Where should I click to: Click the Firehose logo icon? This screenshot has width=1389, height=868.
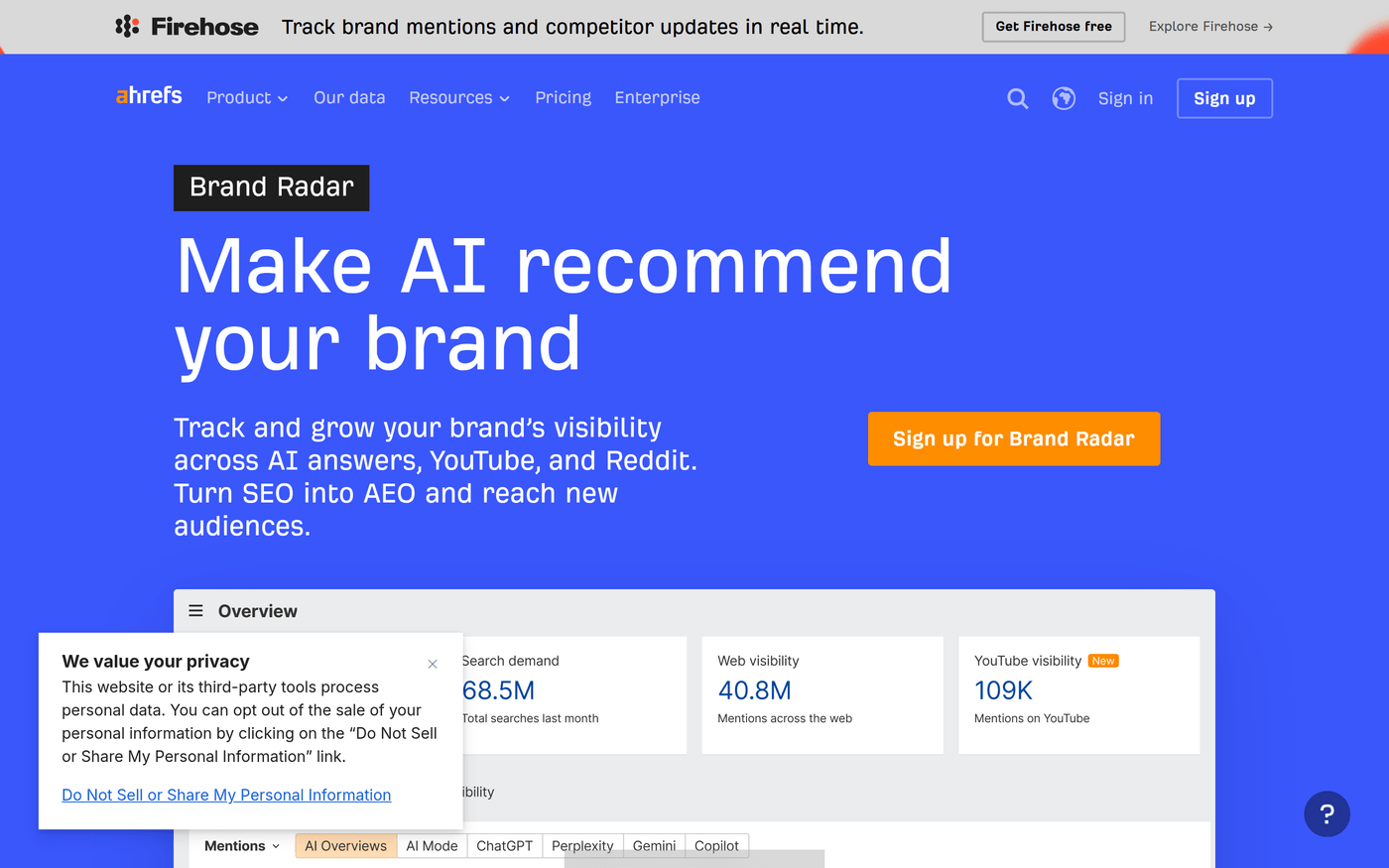pos(127,27)
